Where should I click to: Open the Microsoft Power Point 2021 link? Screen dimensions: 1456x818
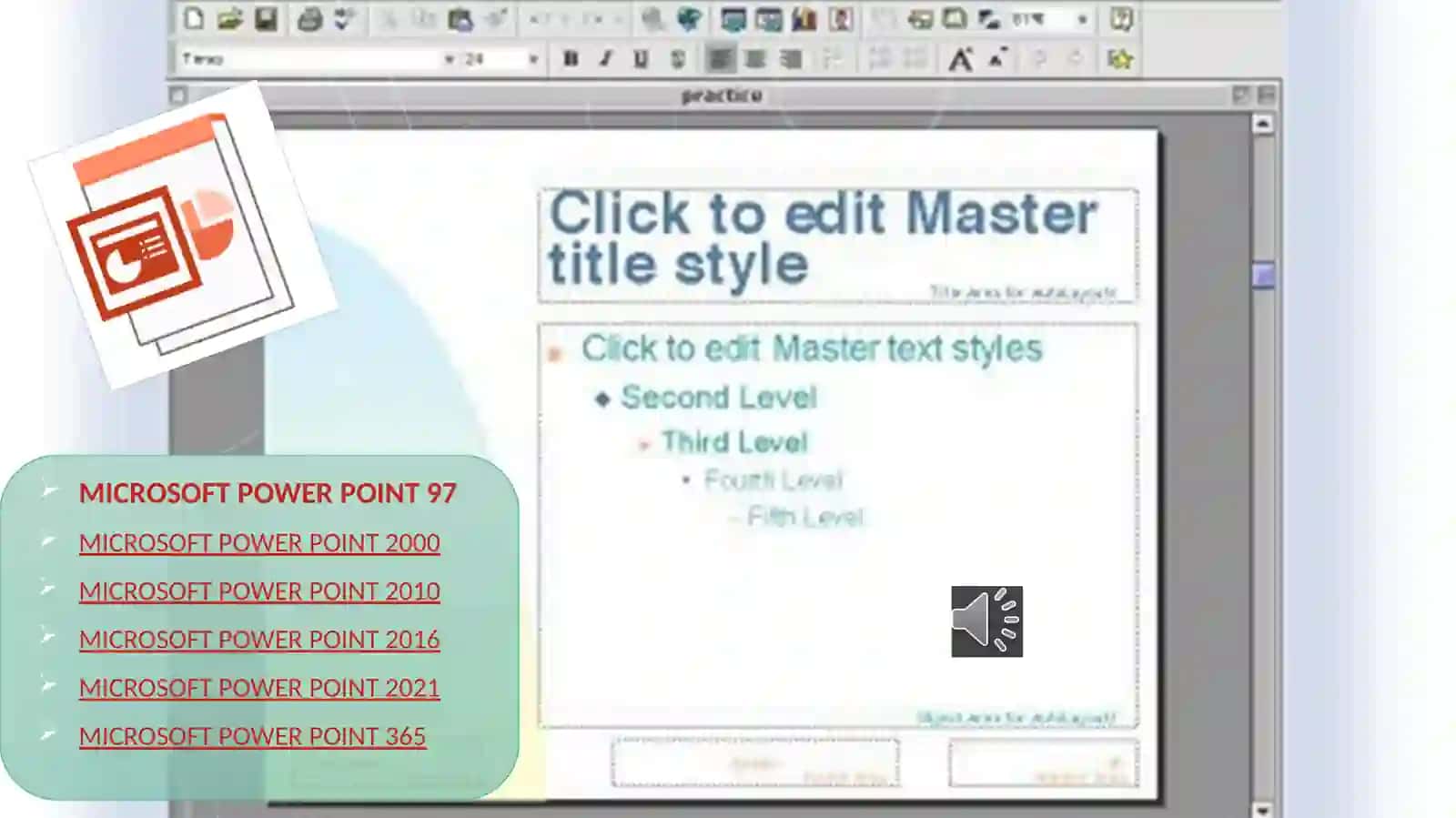tap(259, 687)
